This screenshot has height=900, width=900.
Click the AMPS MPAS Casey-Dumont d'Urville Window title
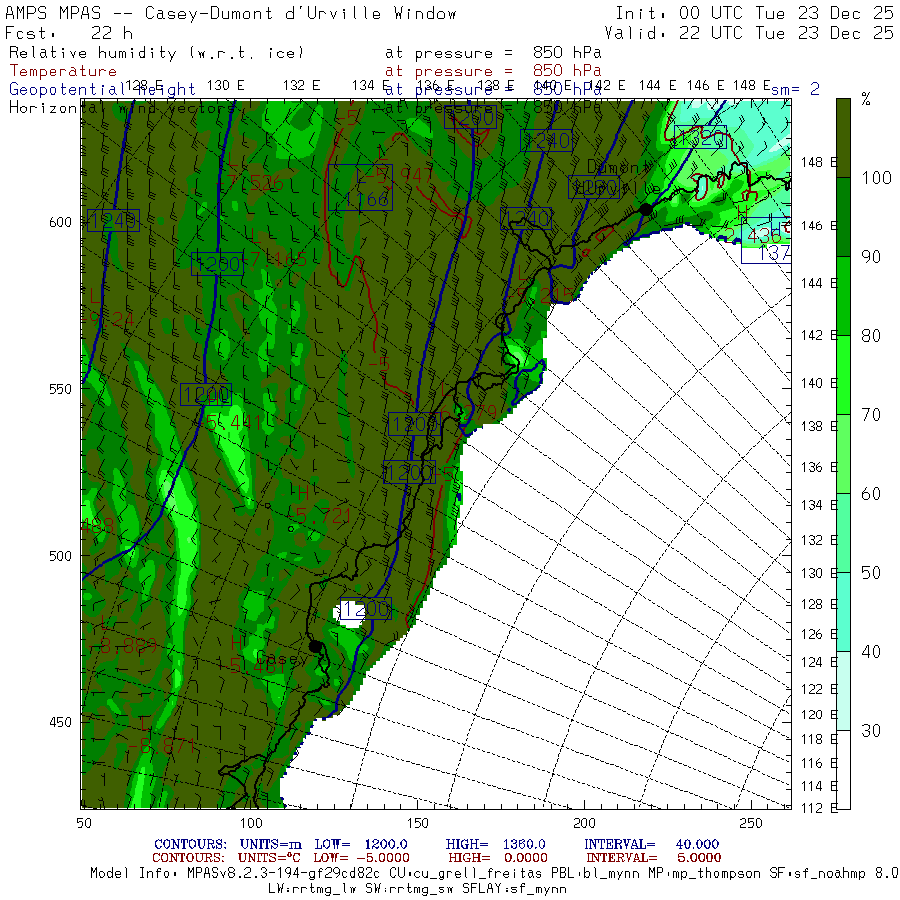pyautogui.click(x=231, y=13)
